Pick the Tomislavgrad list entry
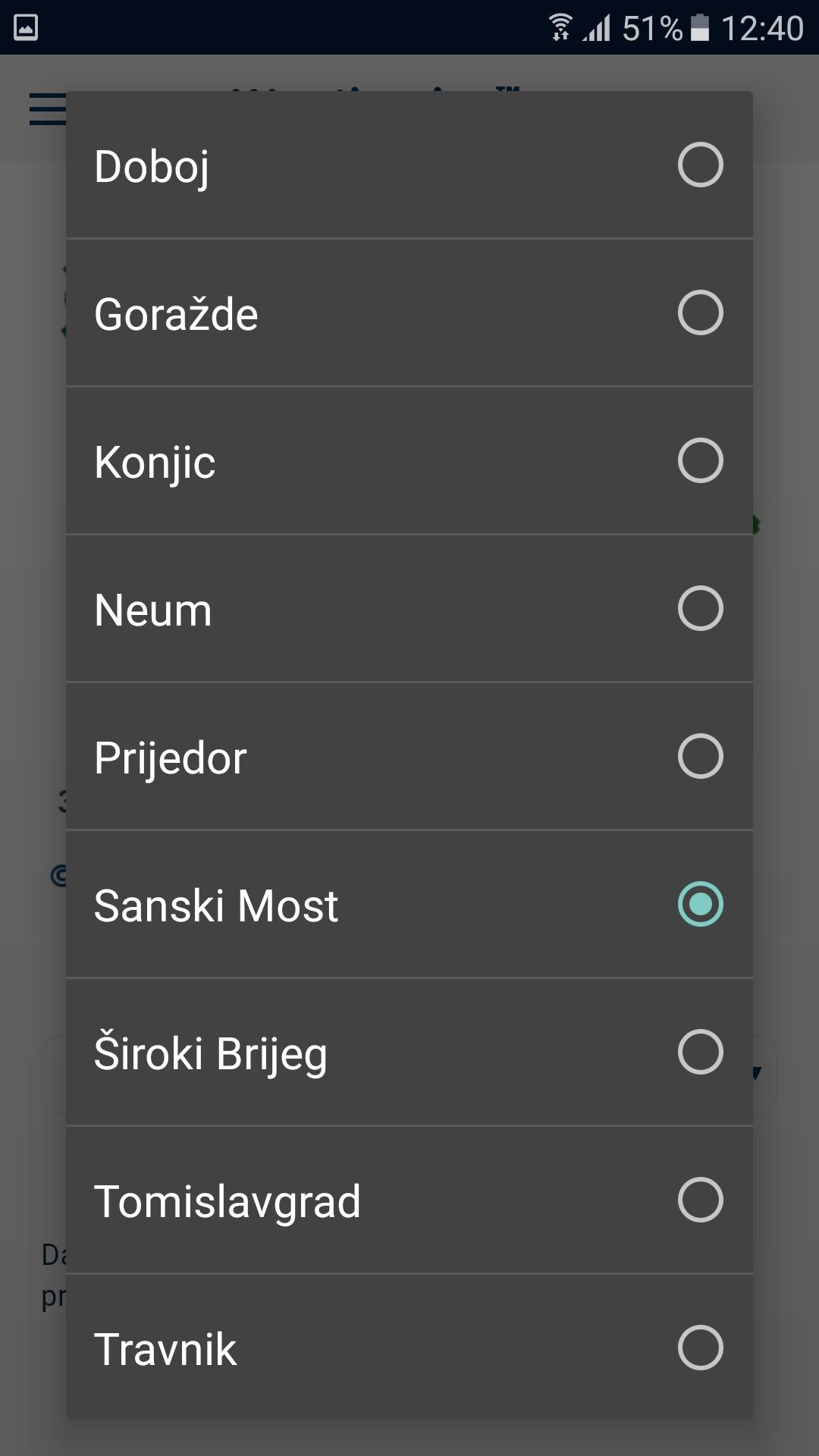Image resolution: width=819 pixels, height=1456 pixels. pyautogui.click(x=409, y=1200)
